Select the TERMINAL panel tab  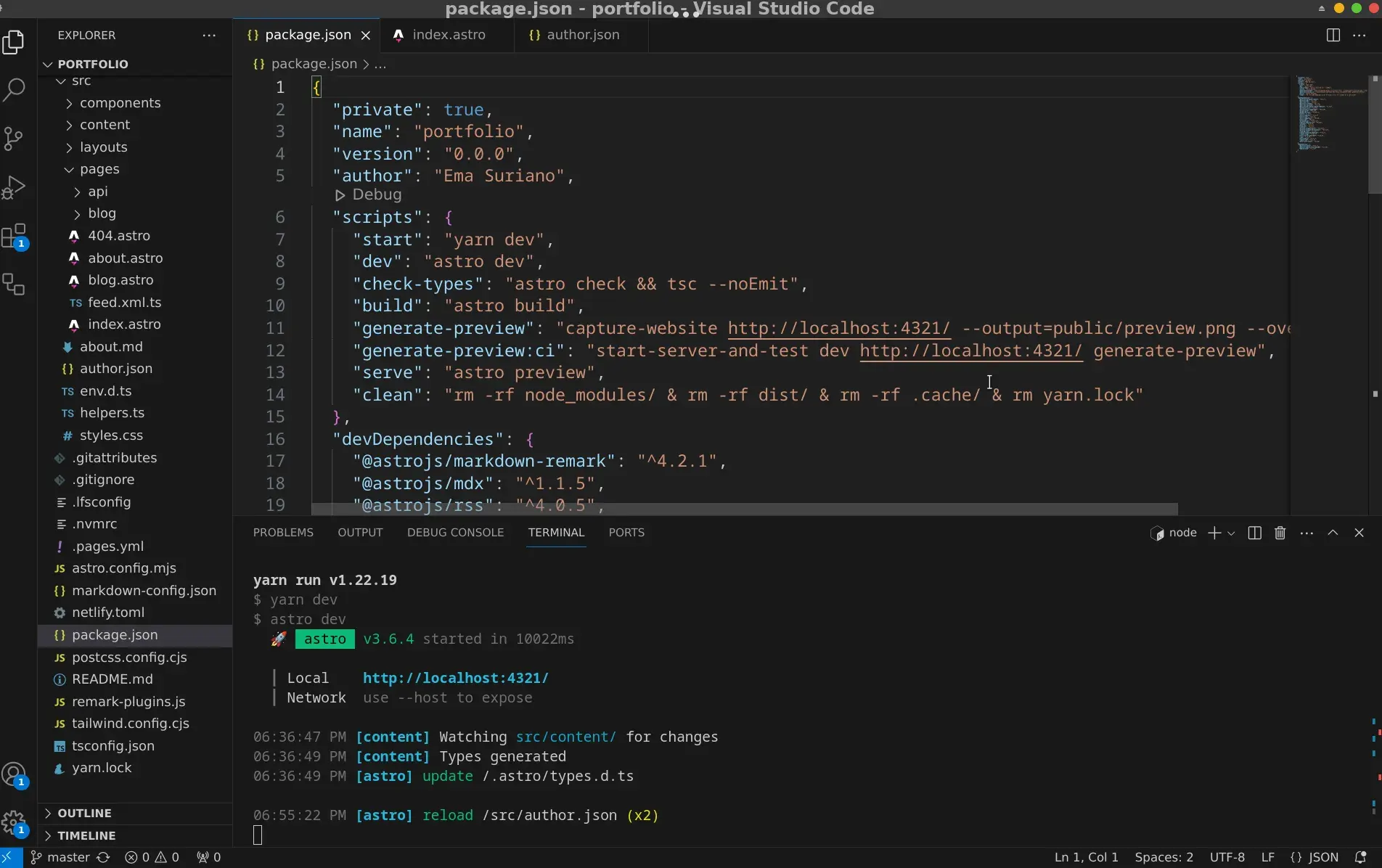click(556, 533)
